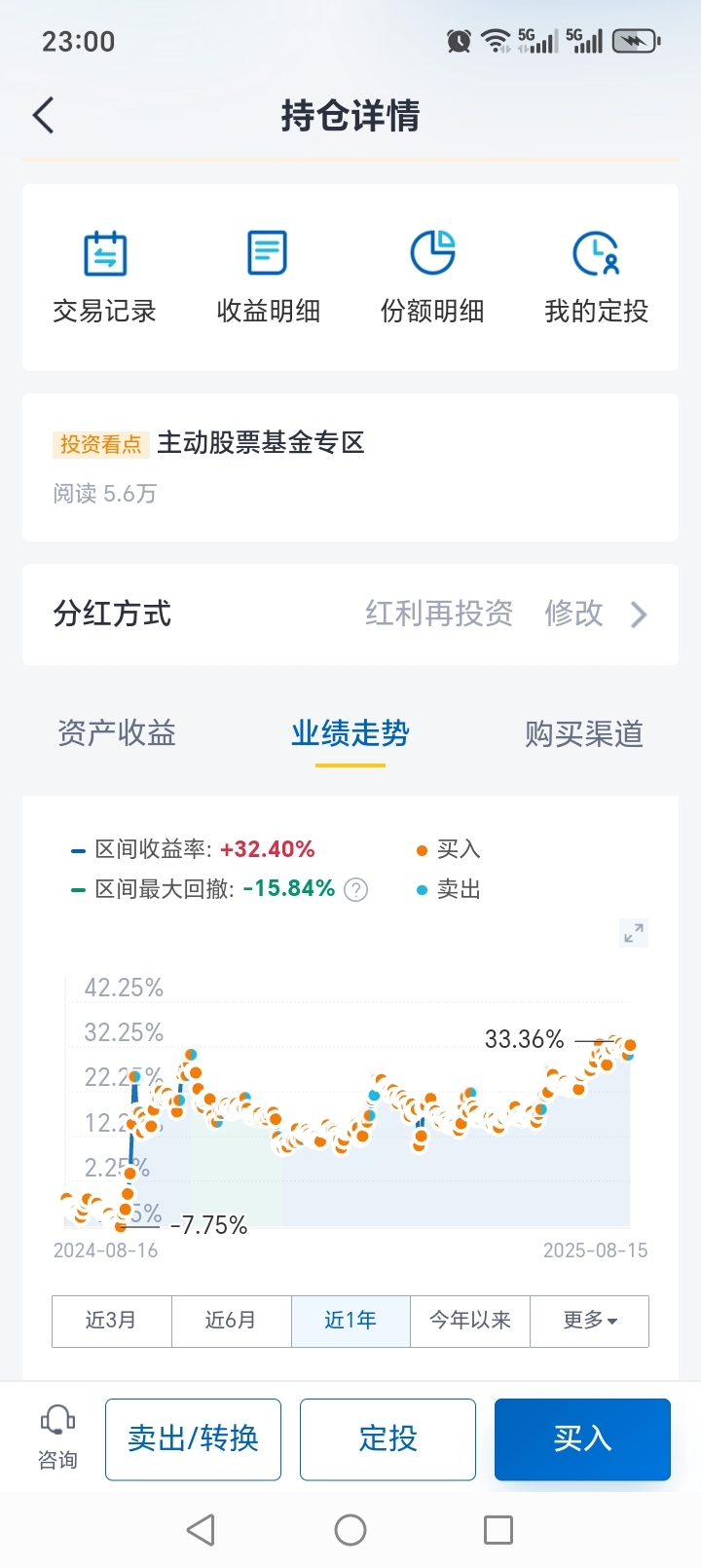
Task: Select the 近3月 time range
Action: 112,1321
